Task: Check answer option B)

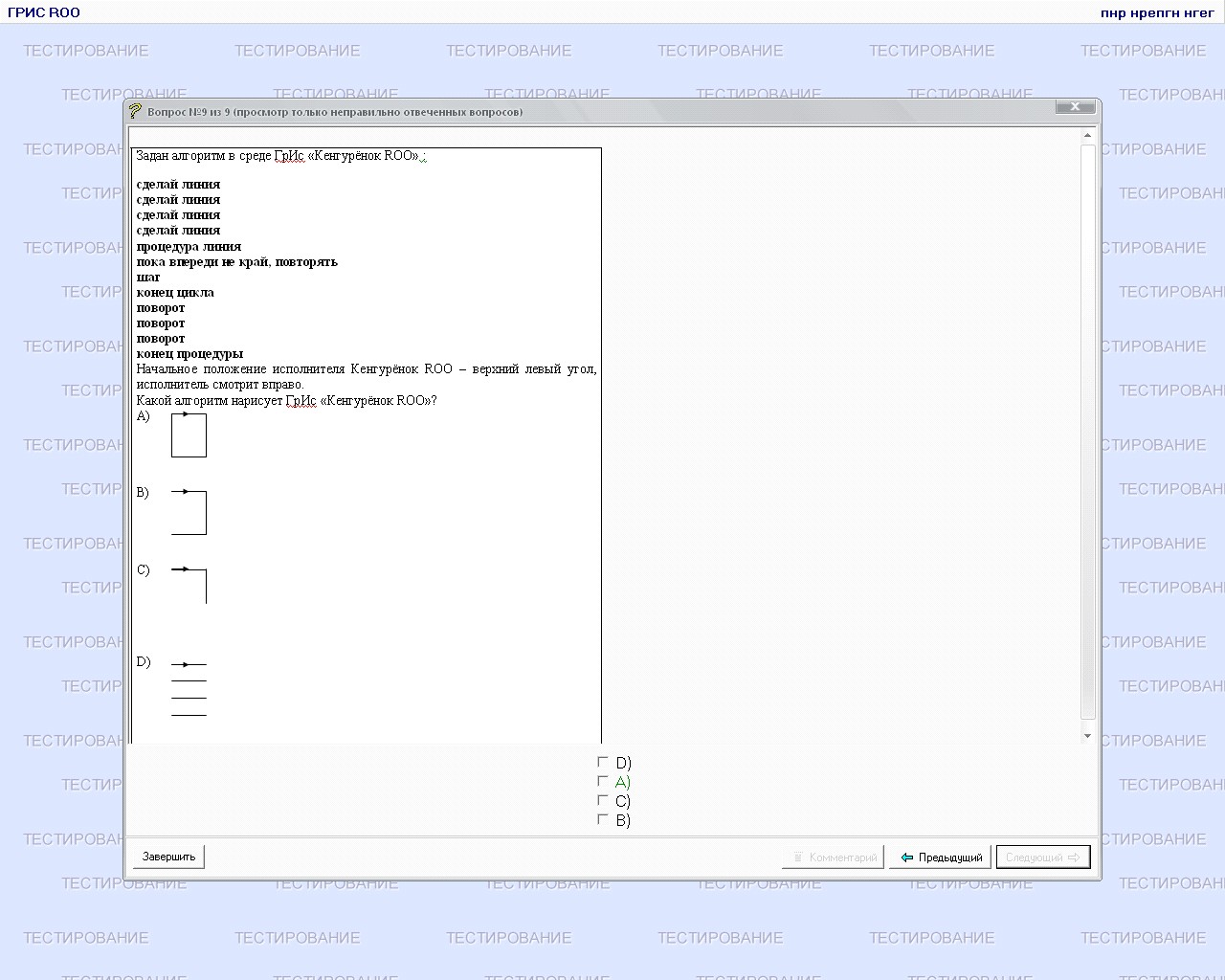Action: 603,820
